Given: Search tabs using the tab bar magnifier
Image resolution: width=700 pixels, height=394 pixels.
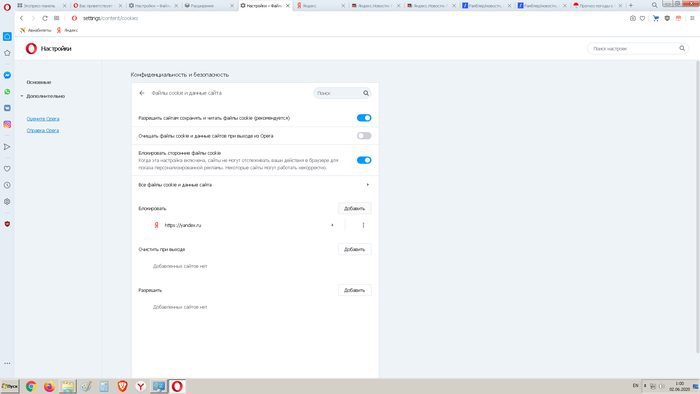Looking at the screenshot, I should 654,5.
